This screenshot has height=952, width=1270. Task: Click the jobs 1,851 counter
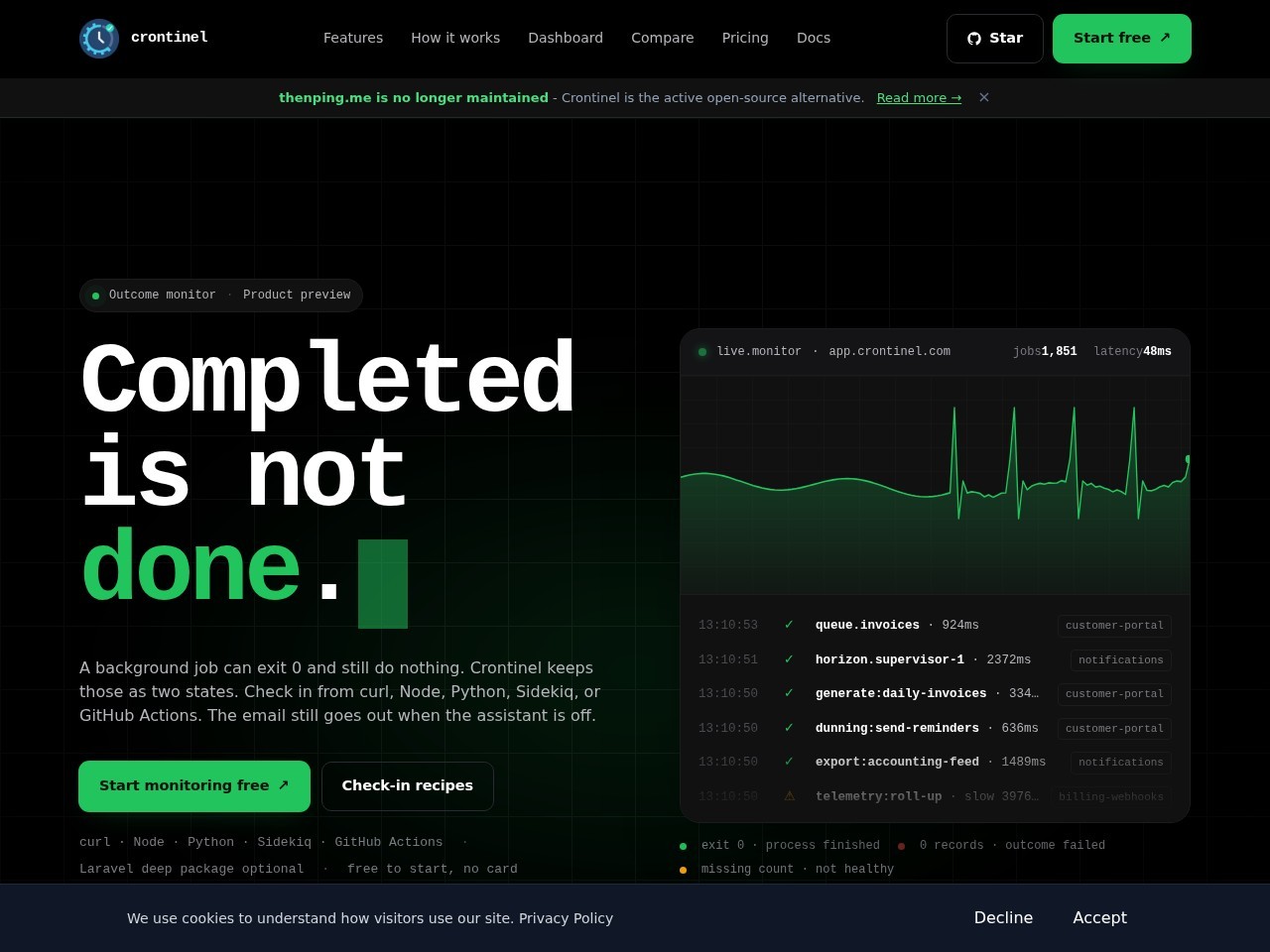pyautogui.click(x=1045, y=351)
